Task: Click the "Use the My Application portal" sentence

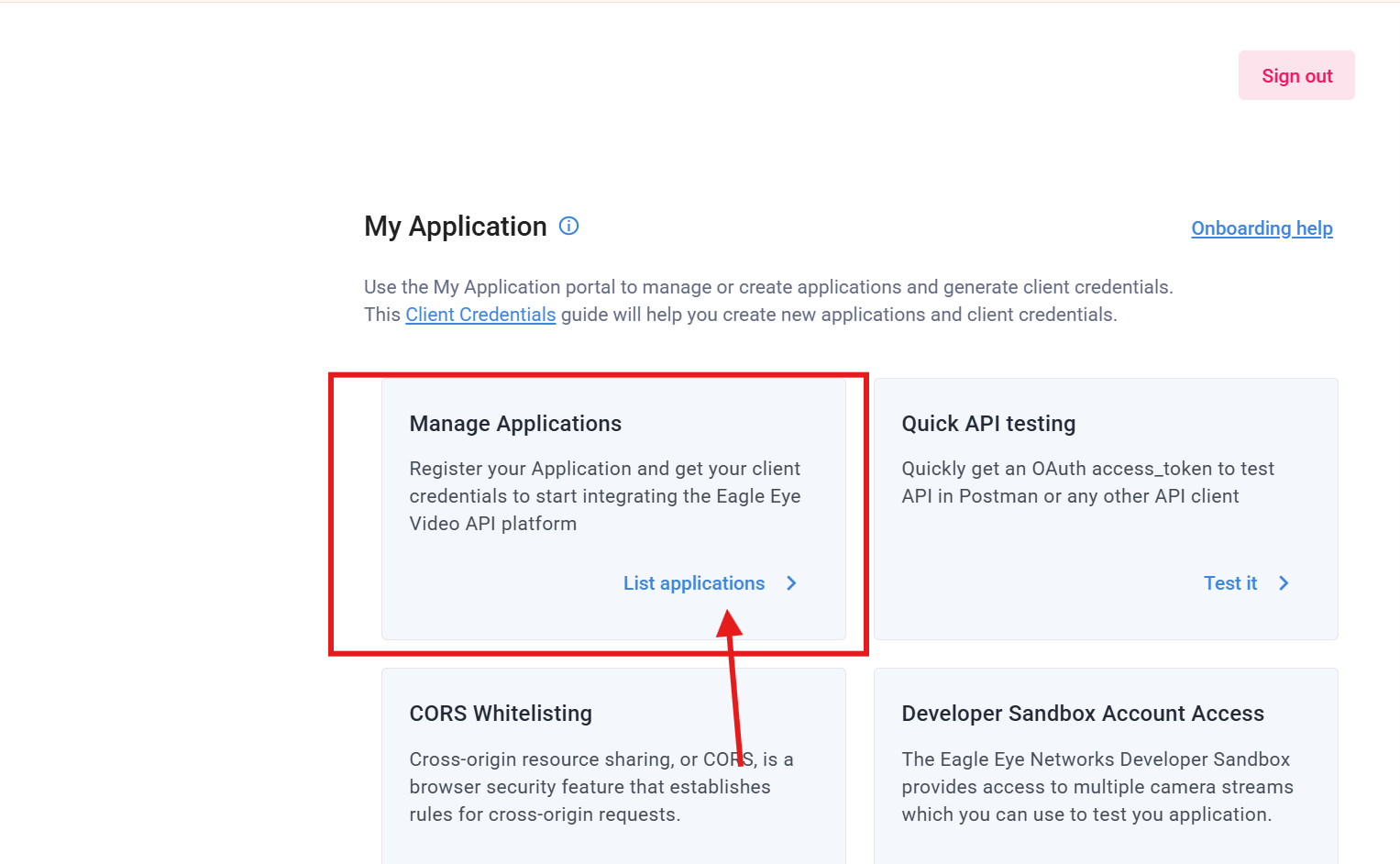Action: click(x=767, y=287)
